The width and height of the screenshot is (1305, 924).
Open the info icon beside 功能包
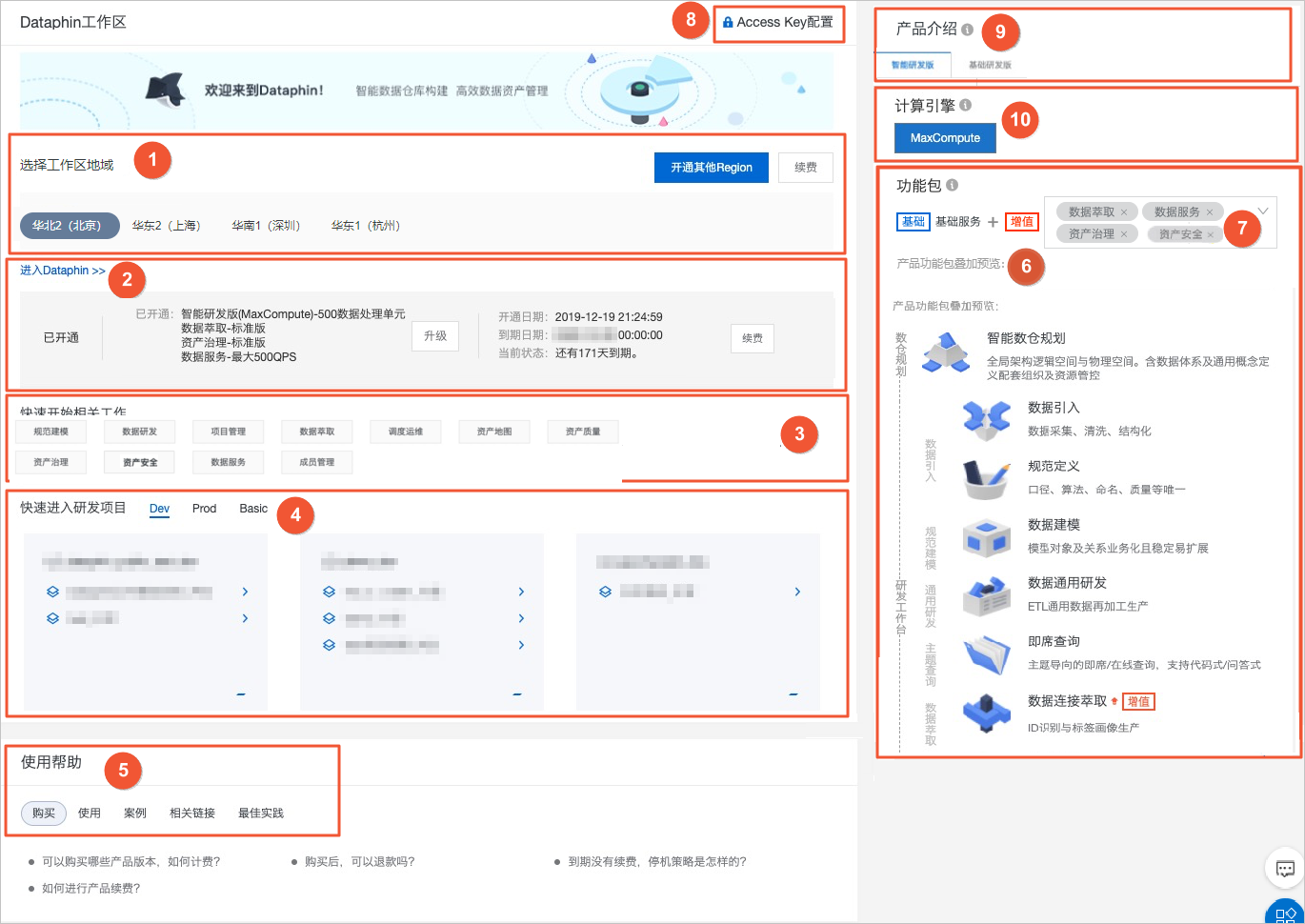[x=953, y=186]
